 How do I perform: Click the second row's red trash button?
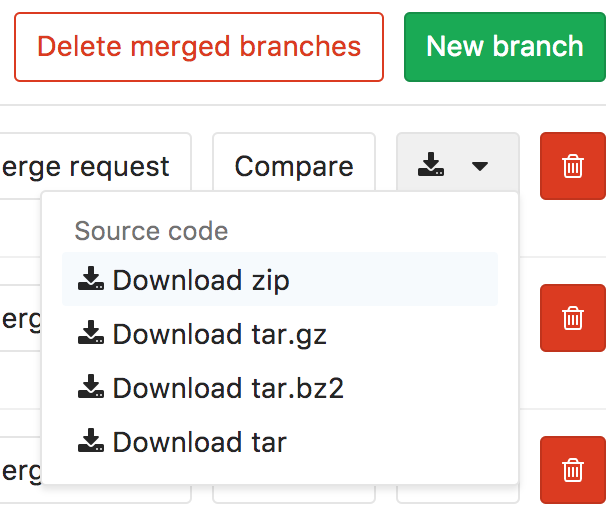[x=573, y=318]
